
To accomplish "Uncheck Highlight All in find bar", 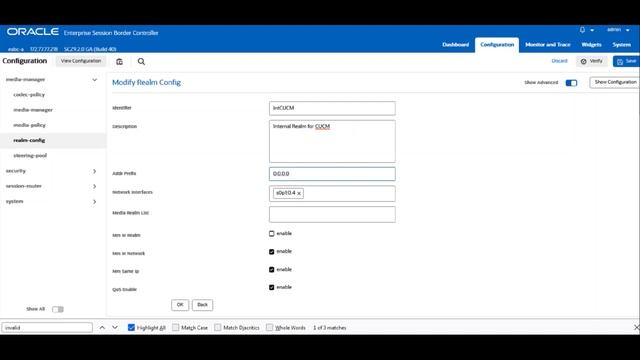I will click(131, 327).
